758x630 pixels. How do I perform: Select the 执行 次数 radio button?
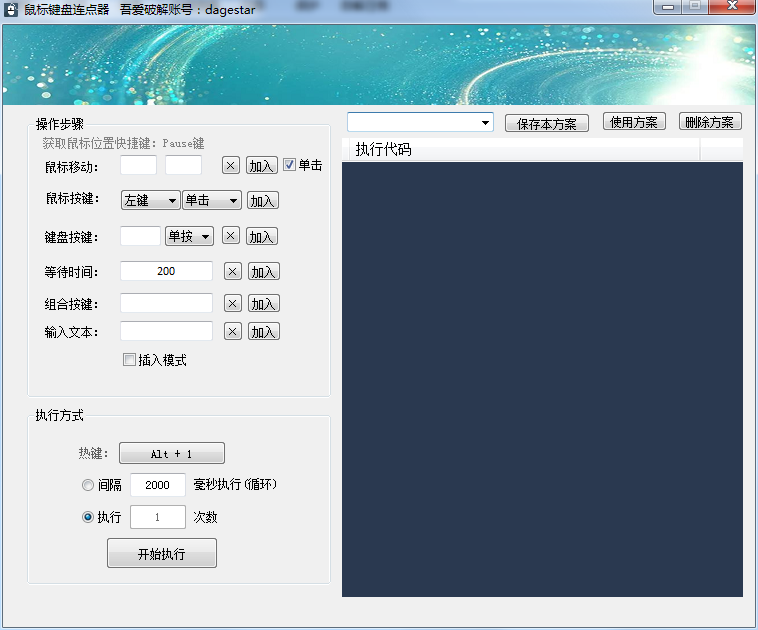tap(88, 517)
